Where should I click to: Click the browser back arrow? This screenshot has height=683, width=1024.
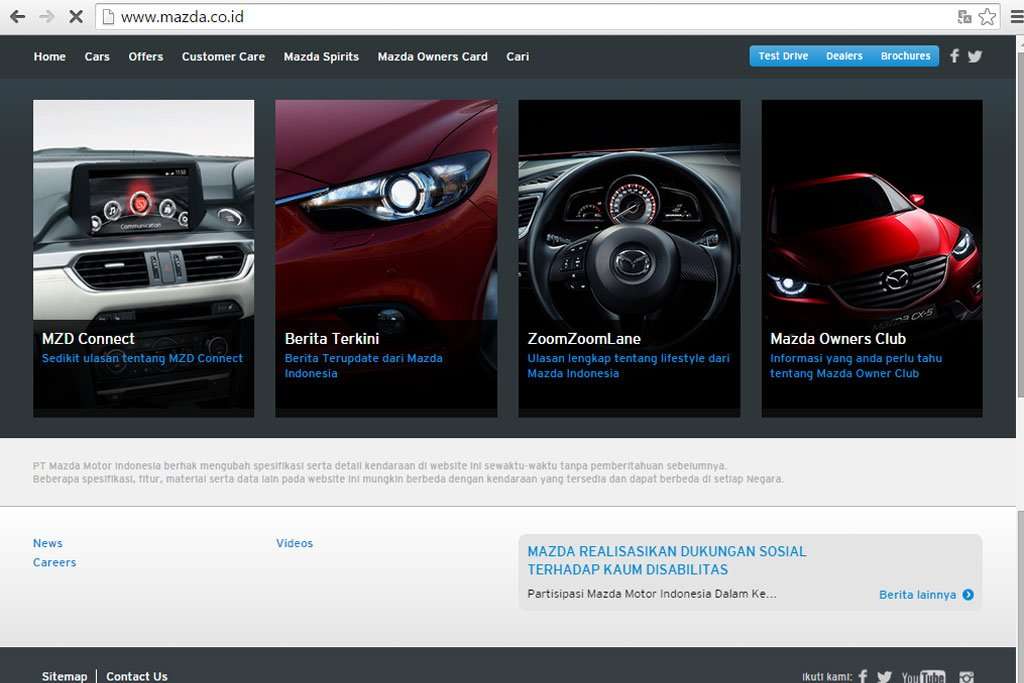pyautogui.click(x=18, y=16)
